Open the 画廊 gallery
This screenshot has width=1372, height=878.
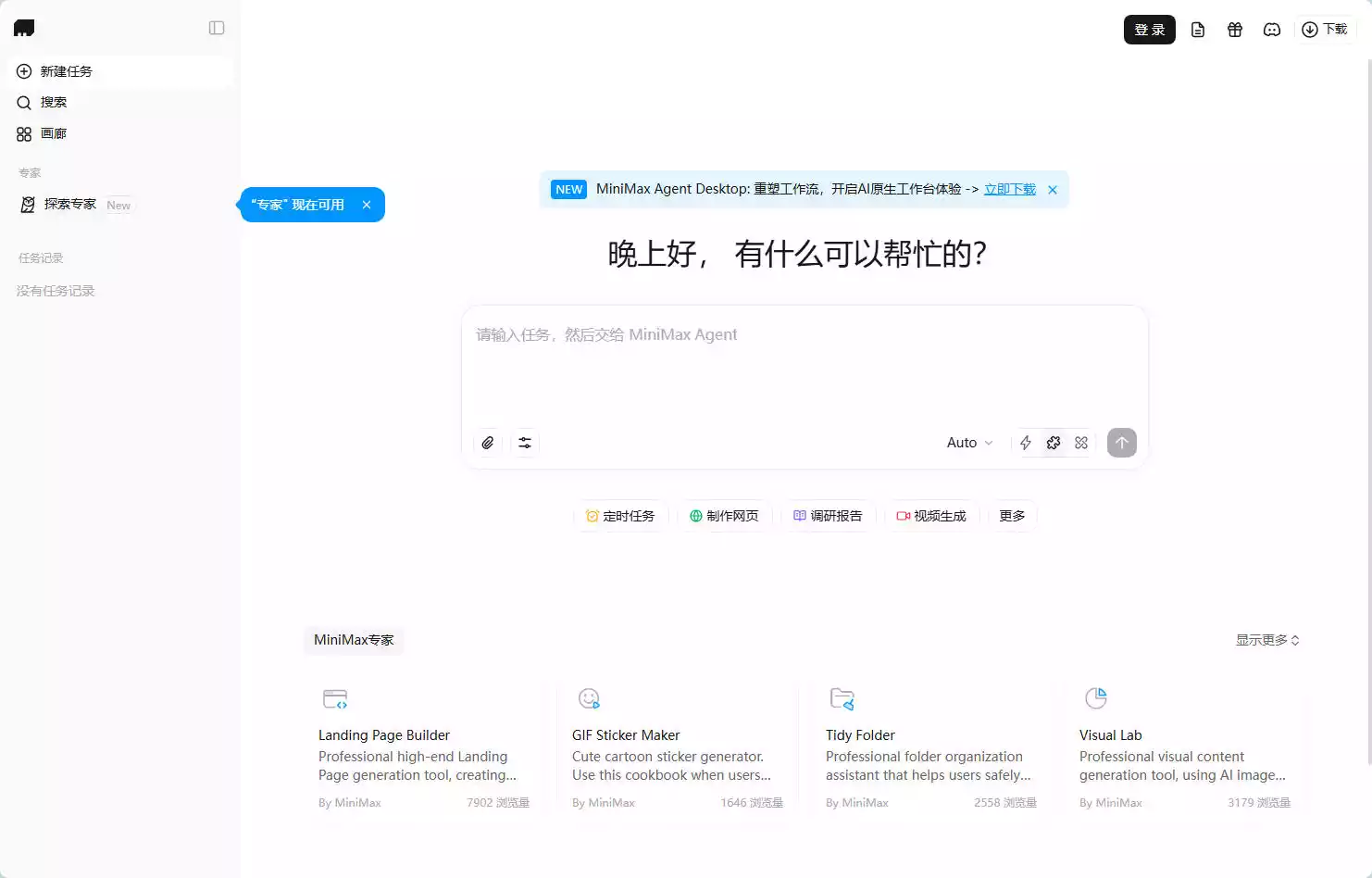(x=120, y=133)
